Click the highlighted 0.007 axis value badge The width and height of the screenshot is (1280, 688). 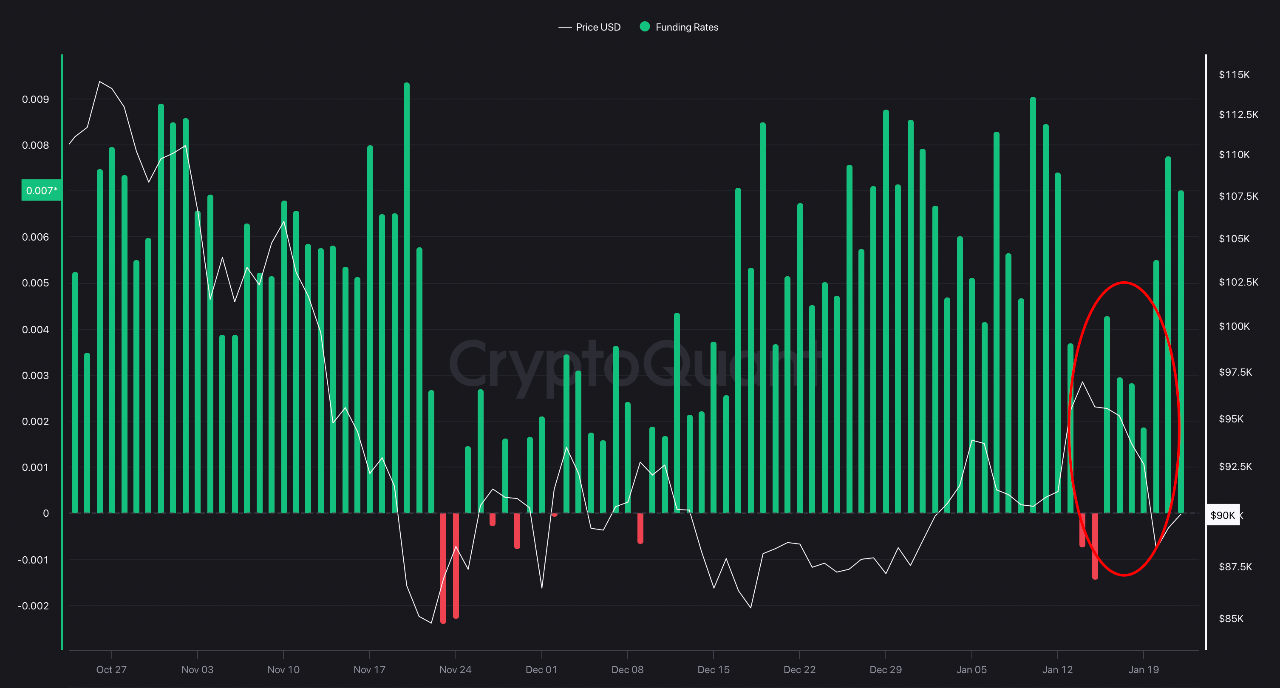click(40, 189)
